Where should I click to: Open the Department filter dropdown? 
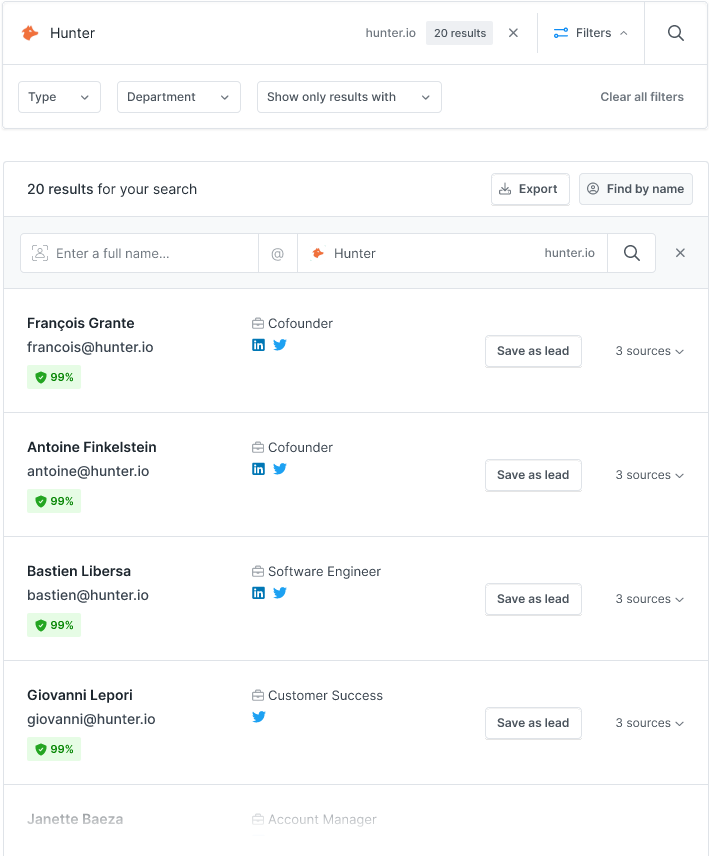(x=178, y=97)
